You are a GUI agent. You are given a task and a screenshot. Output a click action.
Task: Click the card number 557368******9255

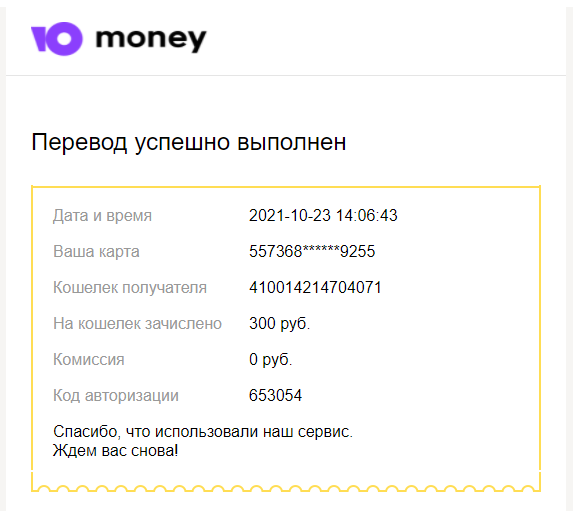click(x=312, y=251)
